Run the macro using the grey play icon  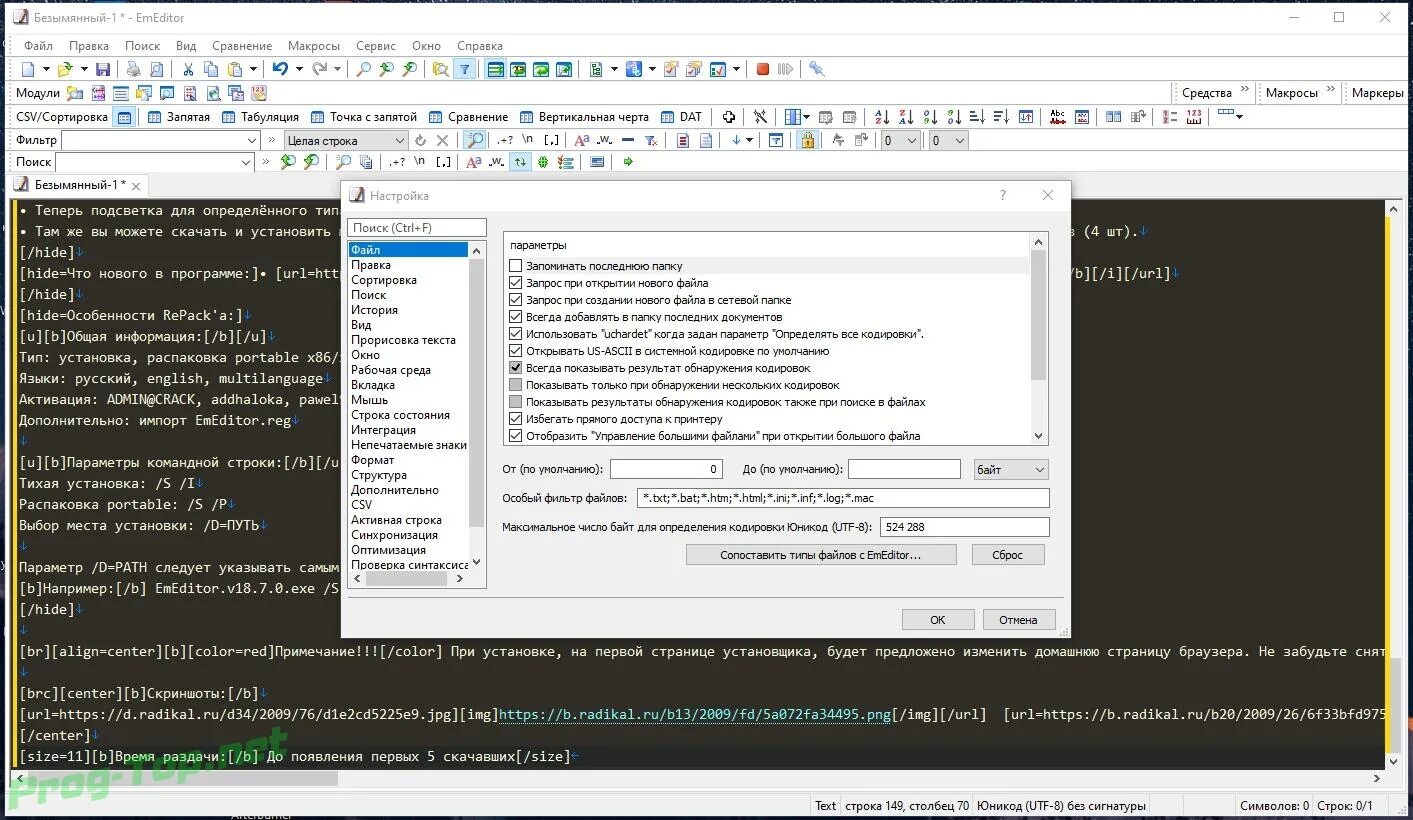[x=785, y=69]
